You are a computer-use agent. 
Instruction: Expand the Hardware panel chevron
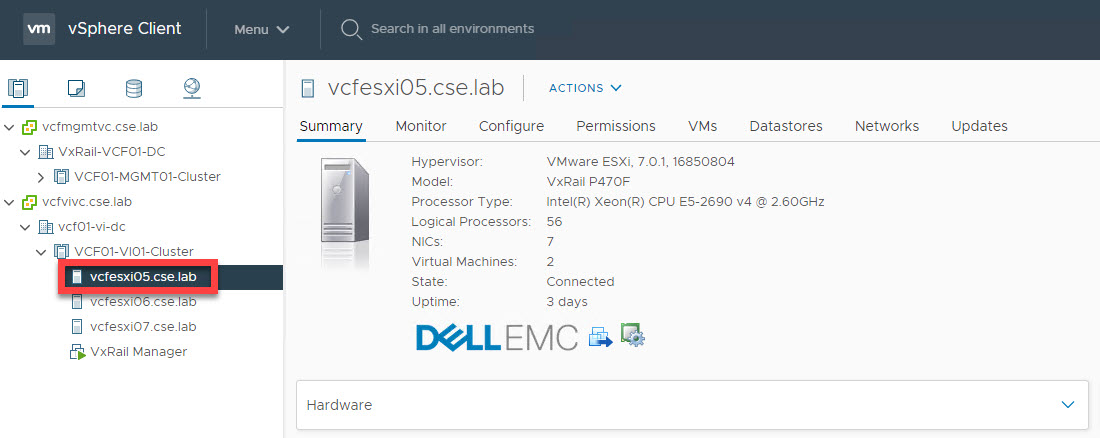(1066, 405)
